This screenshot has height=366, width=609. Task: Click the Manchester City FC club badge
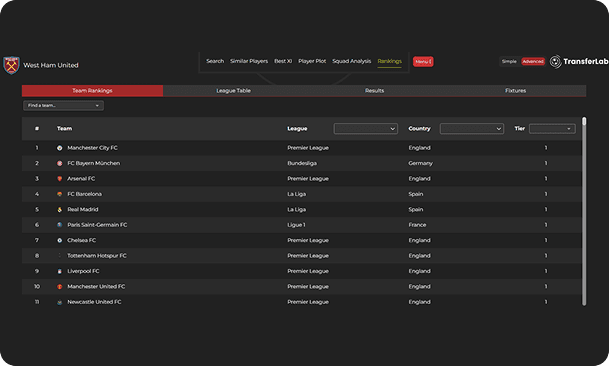[x=59, y=148]
